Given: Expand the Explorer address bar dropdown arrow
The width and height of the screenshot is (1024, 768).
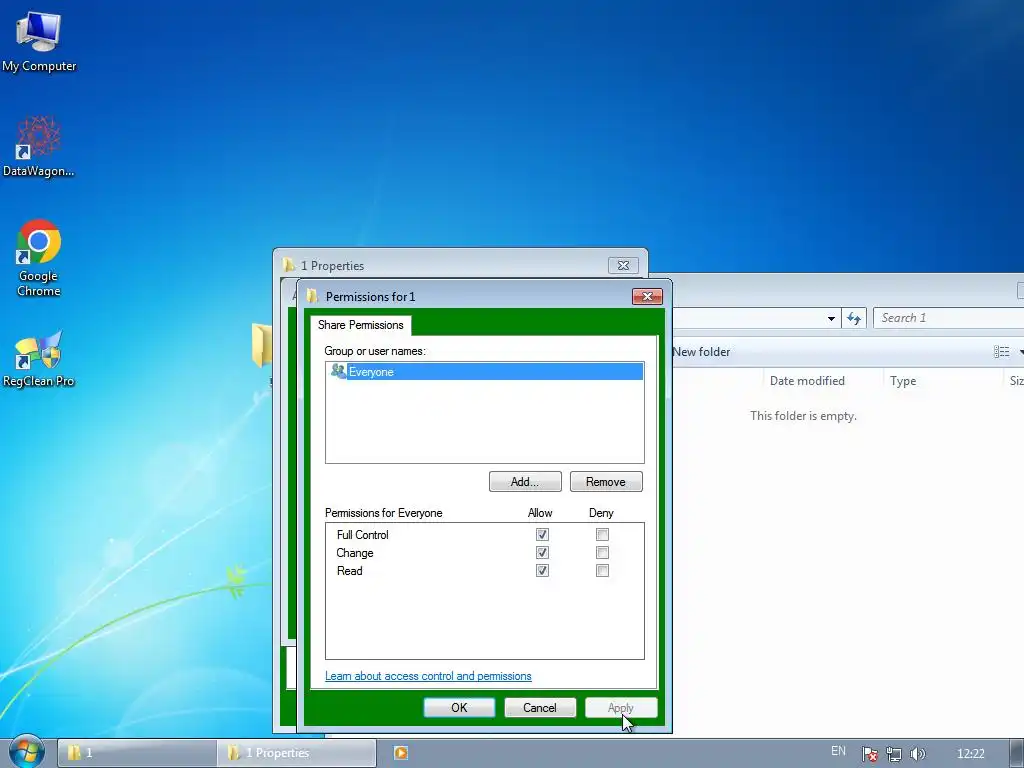Looking at the screenshot, I should pos(831,319).
